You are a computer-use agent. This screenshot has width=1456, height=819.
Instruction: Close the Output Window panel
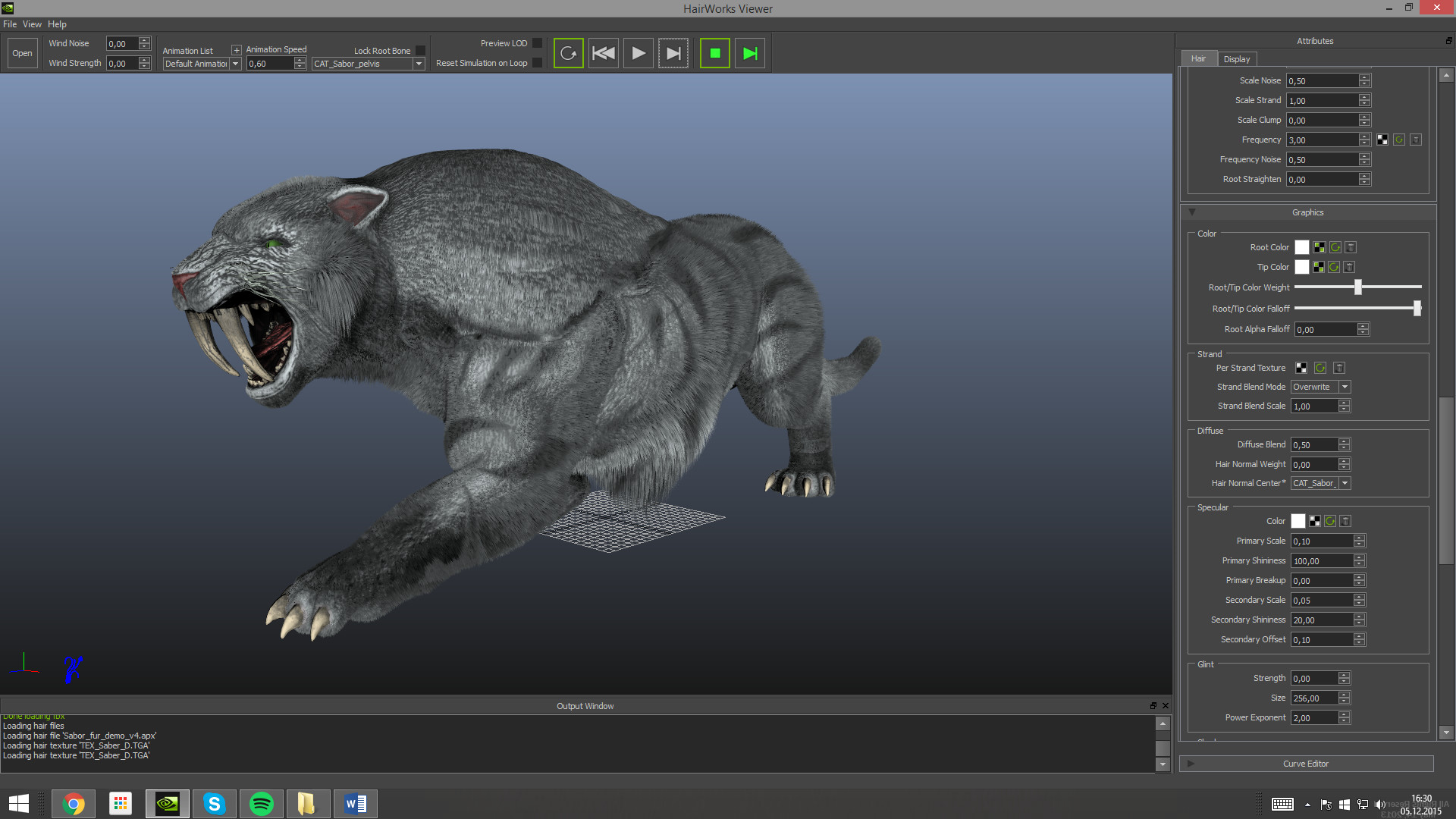coord(1165,705)
